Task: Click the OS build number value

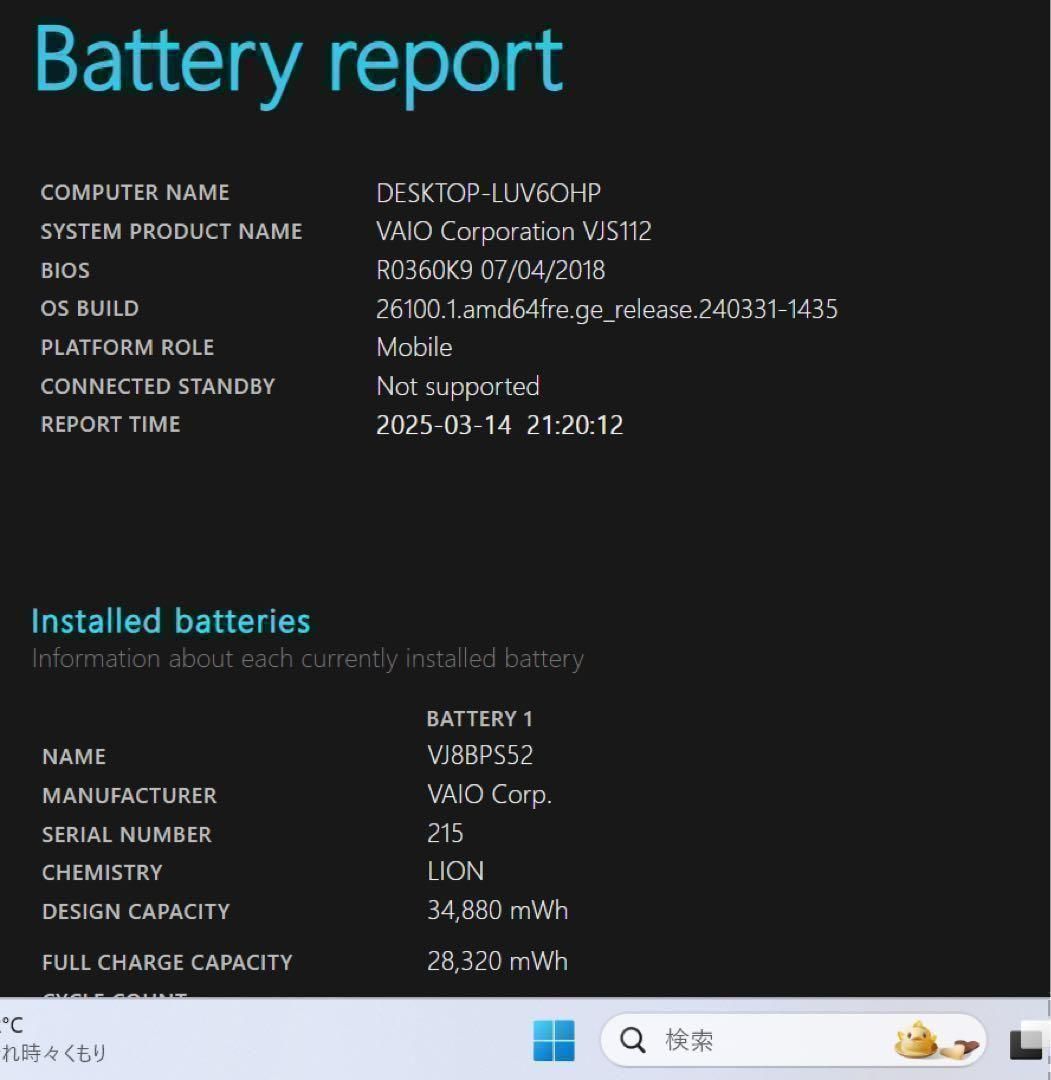Action: 606,309
